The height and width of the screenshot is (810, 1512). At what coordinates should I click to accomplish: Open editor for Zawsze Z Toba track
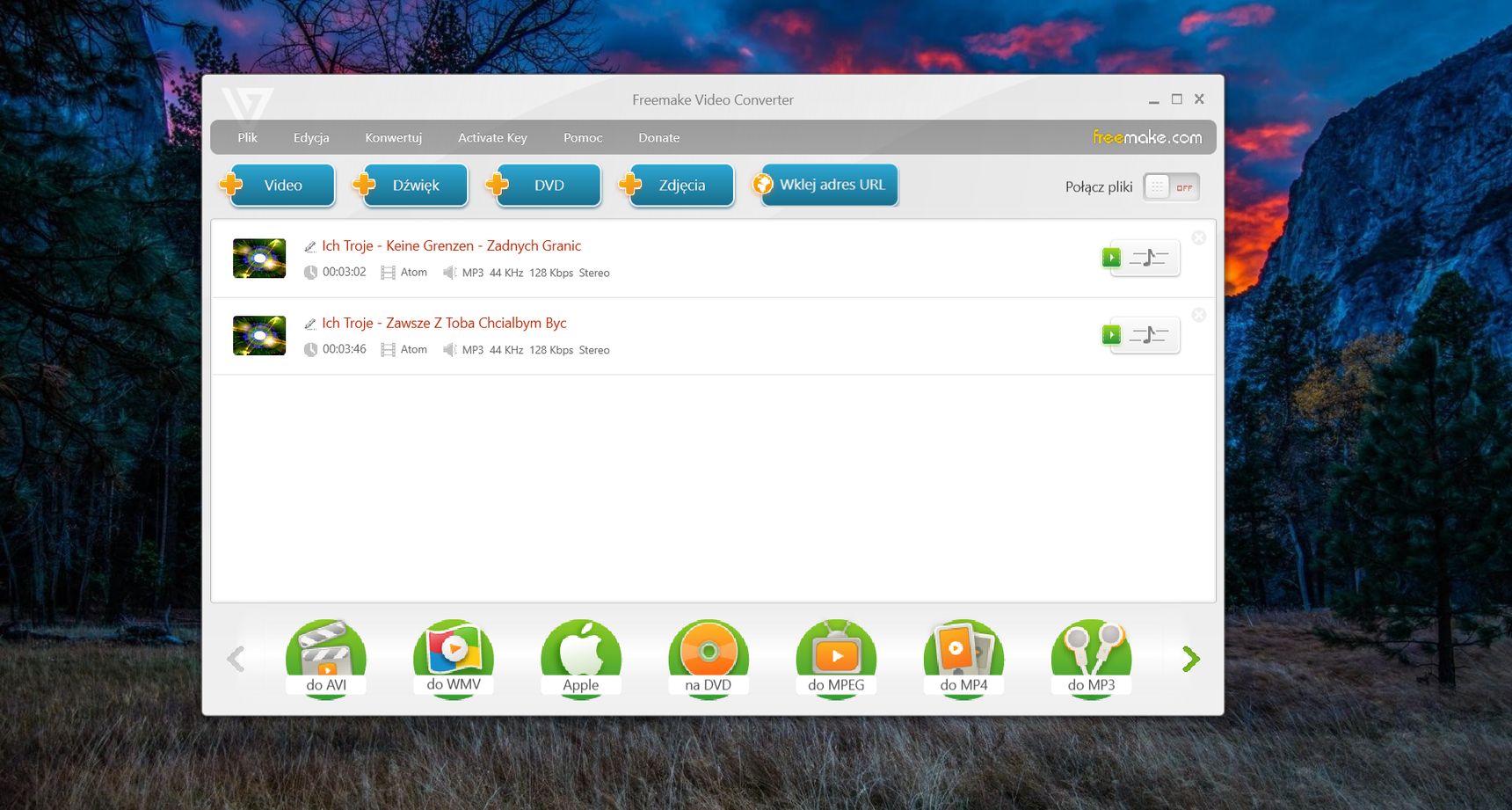(x=1148, y=335)
